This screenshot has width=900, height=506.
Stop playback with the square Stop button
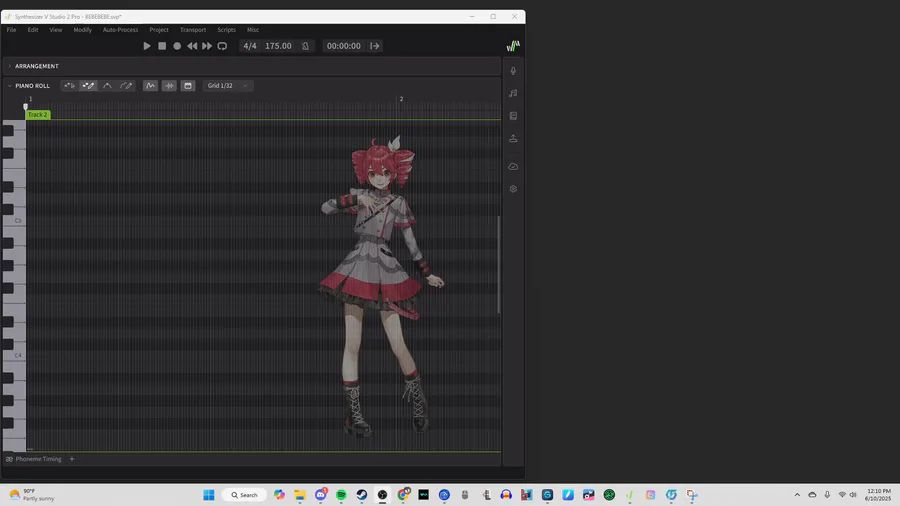tap(162, 46)
